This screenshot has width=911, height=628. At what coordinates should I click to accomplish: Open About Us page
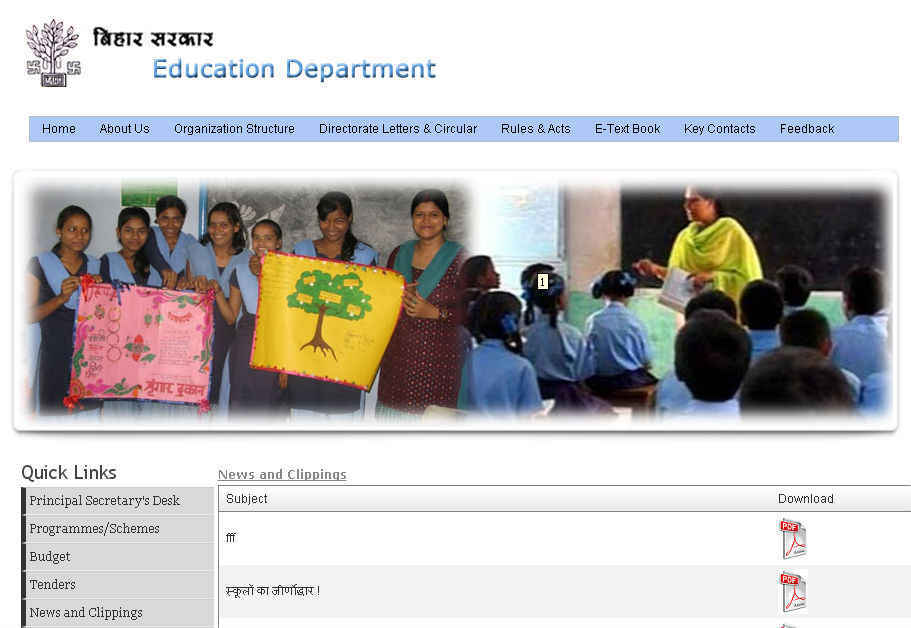click(x=124, y=129)
